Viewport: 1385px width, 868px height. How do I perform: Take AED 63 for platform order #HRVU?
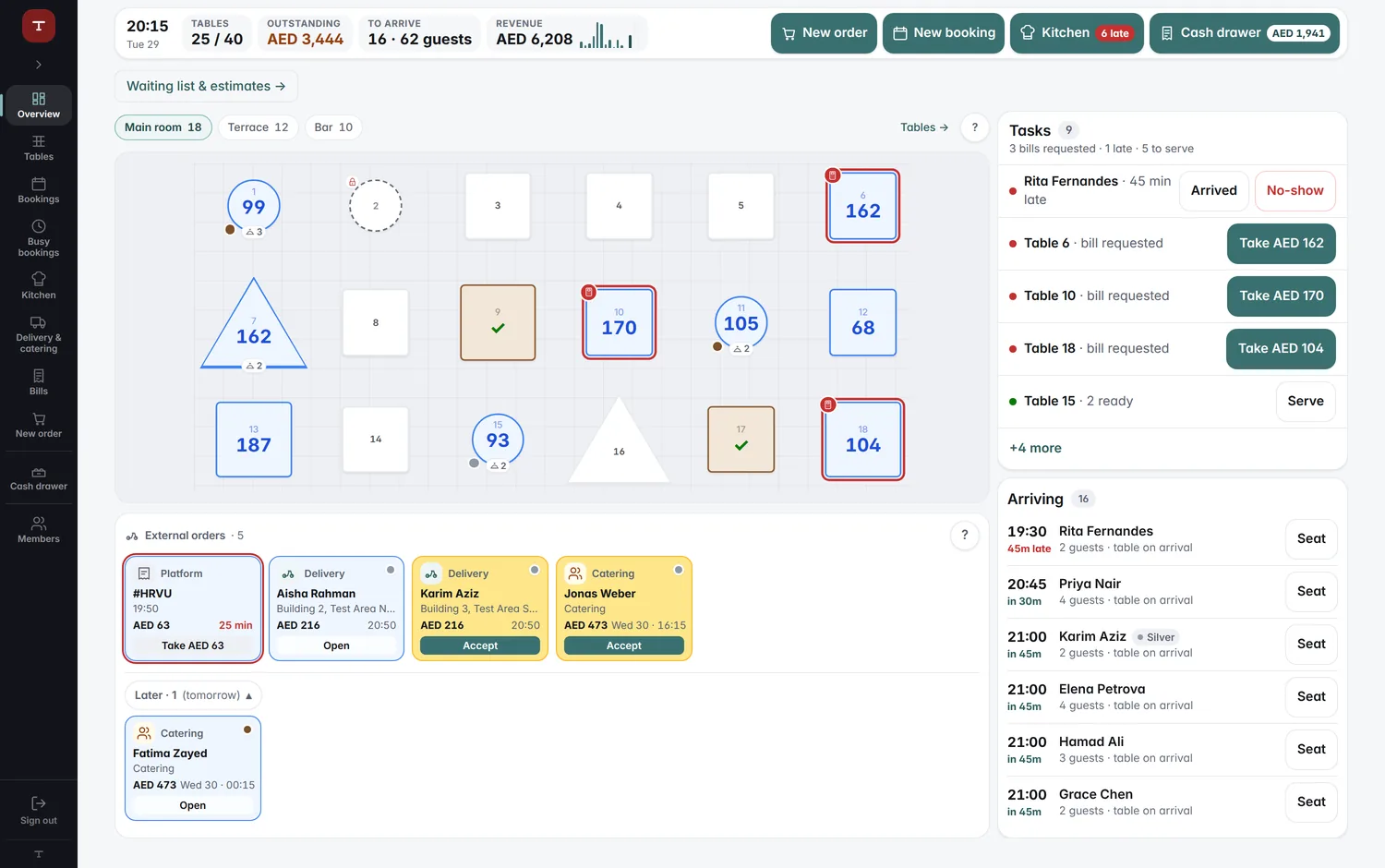pyautogui.click(x=193, y=645)
